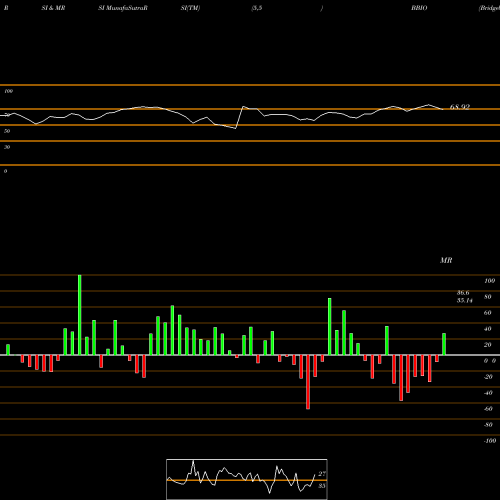
Task: Open the mini chart thumbnail at the bottom
Action: [x=247, y=479]
